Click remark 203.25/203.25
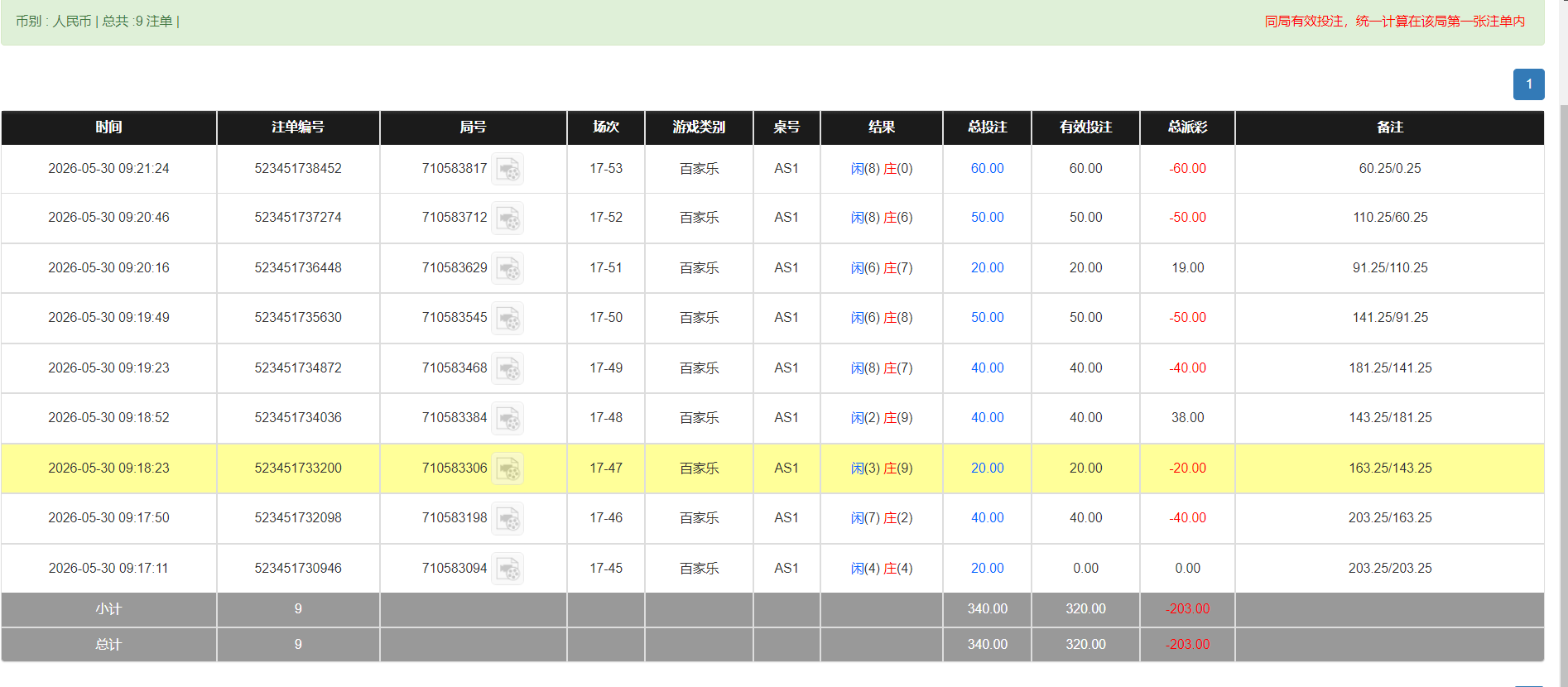The height and width of the screenshot is (687, 1568). tap(1390, 569)
